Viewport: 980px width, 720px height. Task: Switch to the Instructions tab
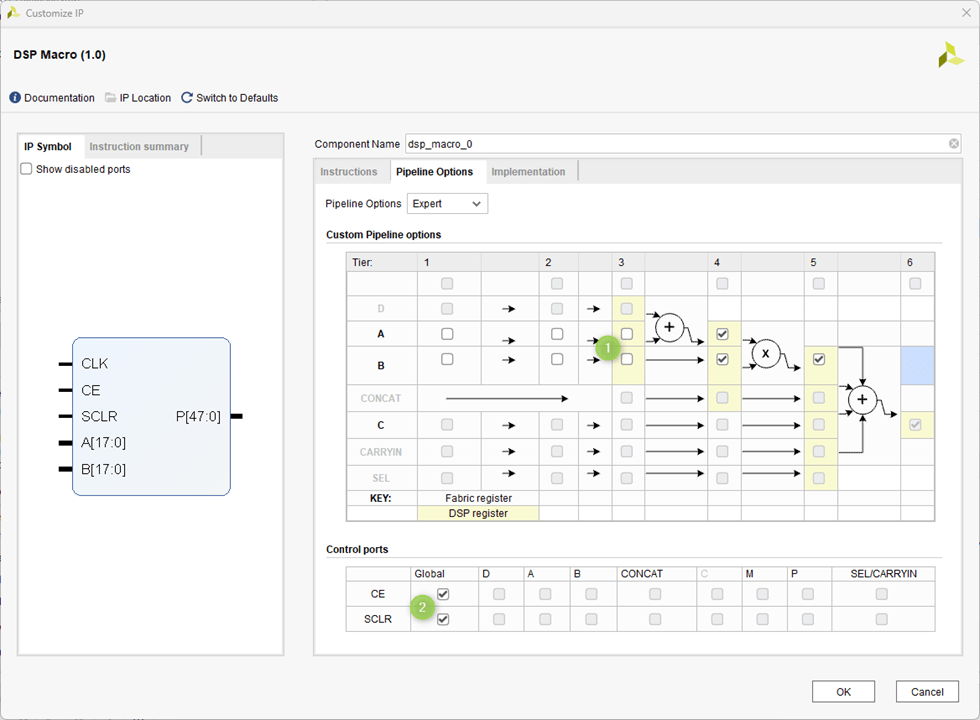point(349,172)
